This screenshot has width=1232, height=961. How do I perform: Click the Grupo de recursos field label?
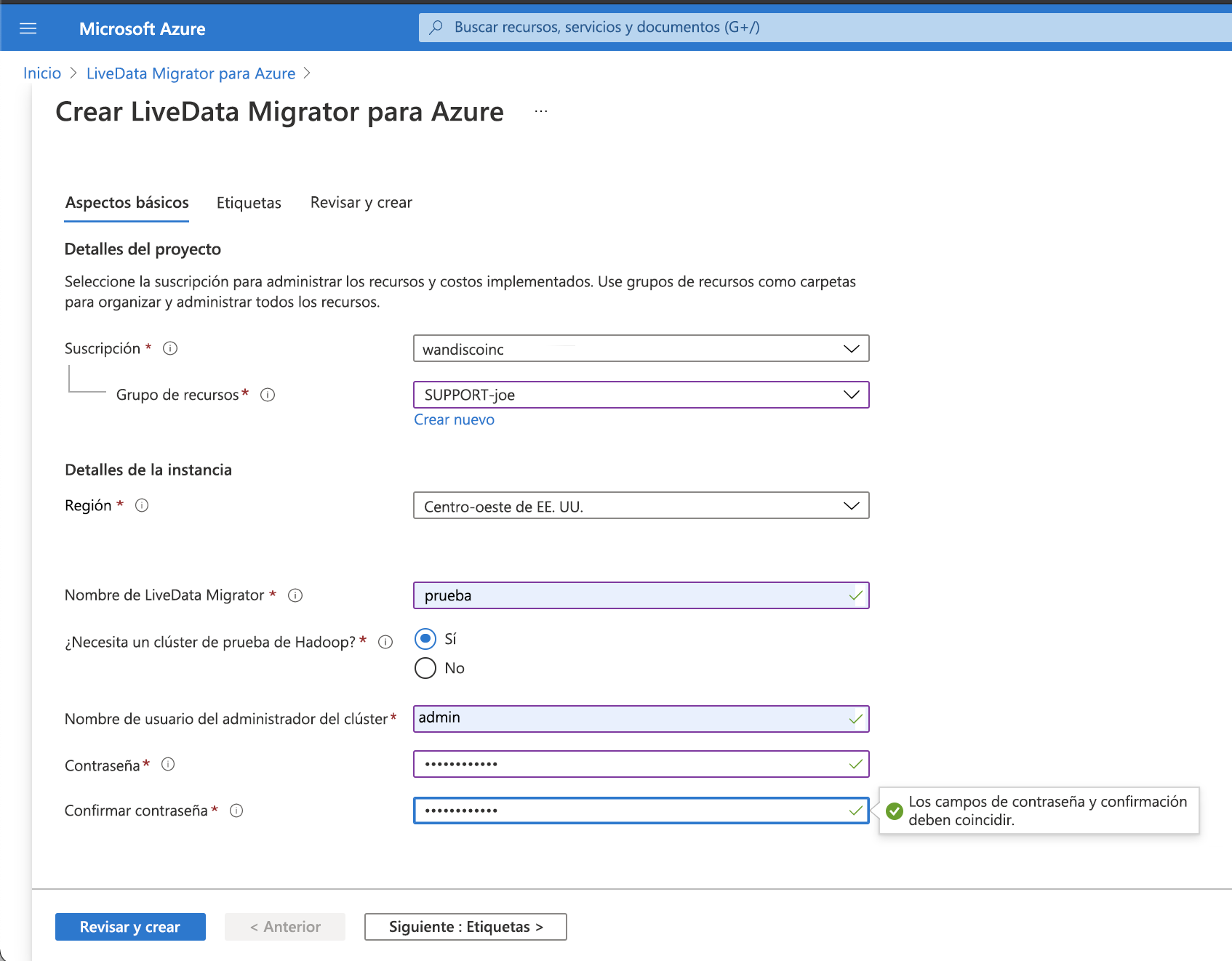(x=177, y=395)
